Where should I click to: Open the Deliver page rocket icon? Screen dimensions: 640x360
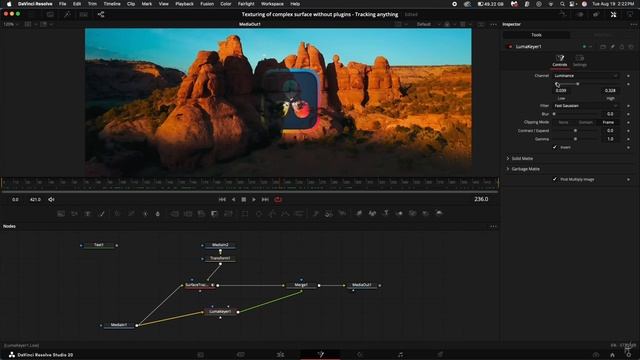pyautogui.click(x=440, y=354)
